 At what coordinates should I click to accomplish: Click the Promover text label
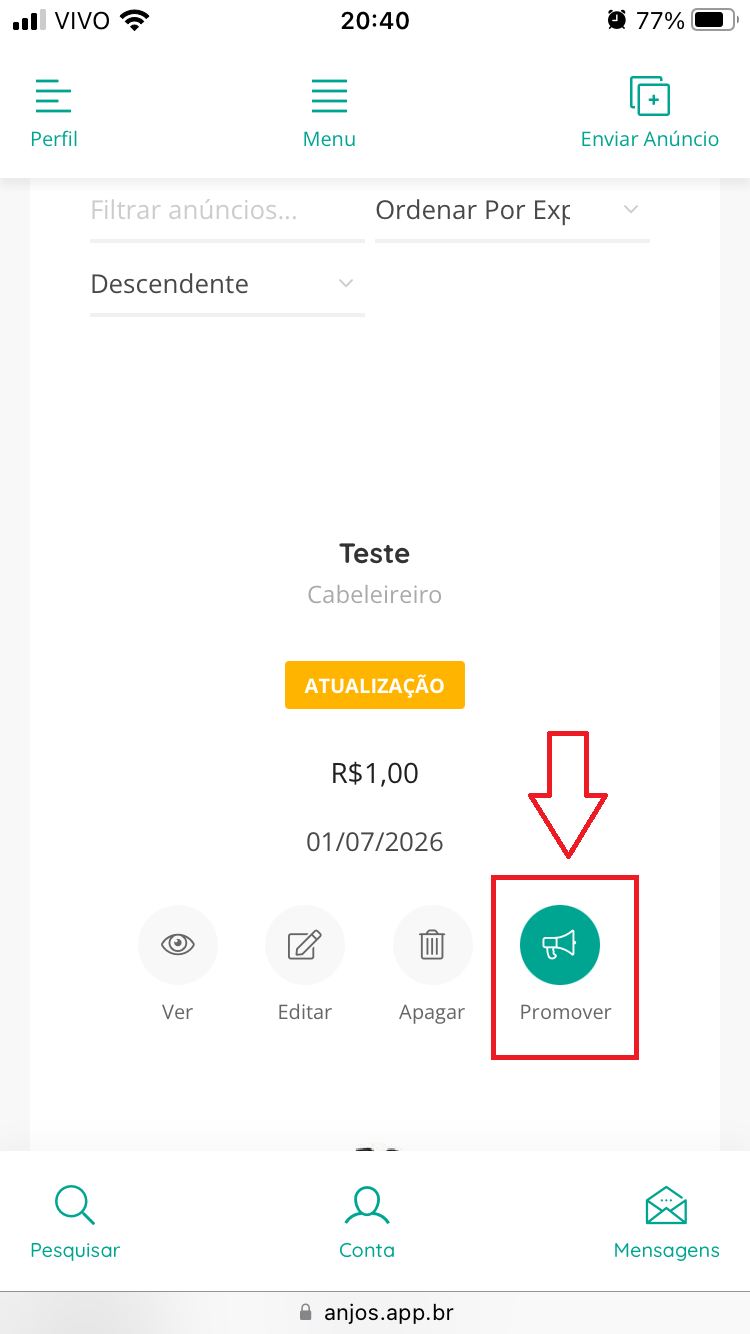pyautogui.click(x=565, y=1012)
